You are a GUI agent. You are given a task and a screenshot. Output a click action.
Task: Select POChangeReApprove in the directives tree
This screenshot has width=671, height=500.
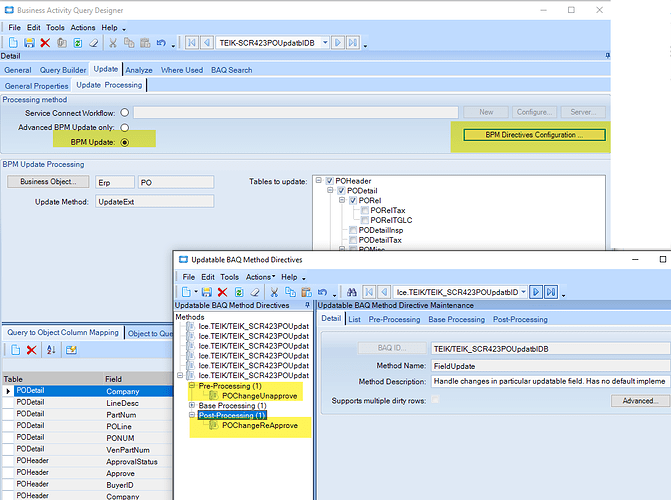coord(257,426)
